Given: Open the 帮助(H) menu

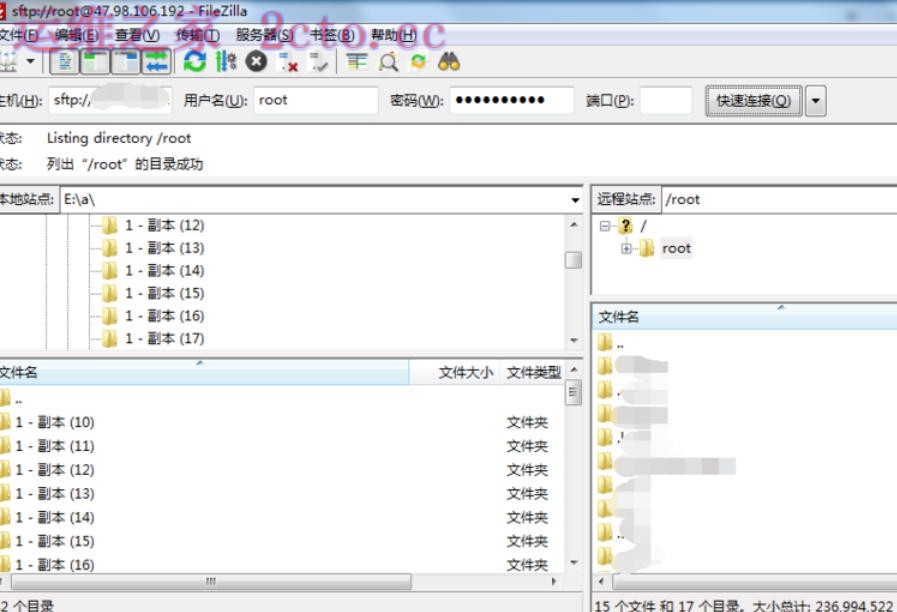Looking at the screenshot, I should coord(394,35).
